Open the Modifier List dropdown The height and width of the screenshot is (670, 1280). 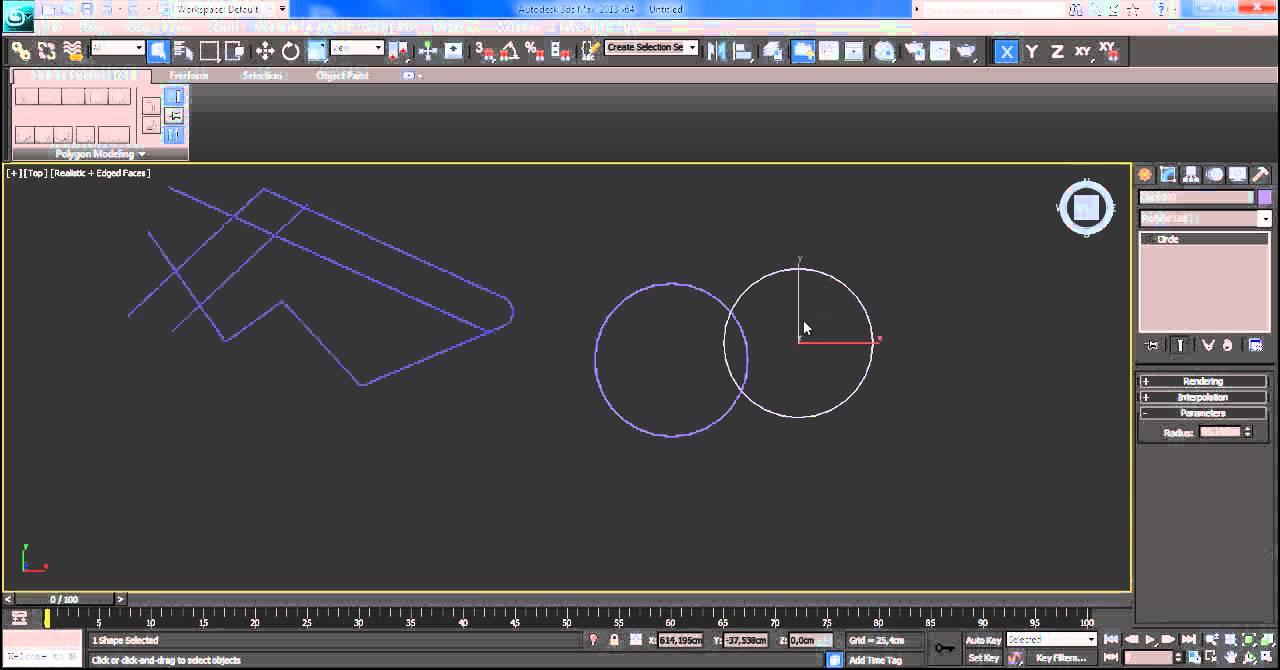1205,219
